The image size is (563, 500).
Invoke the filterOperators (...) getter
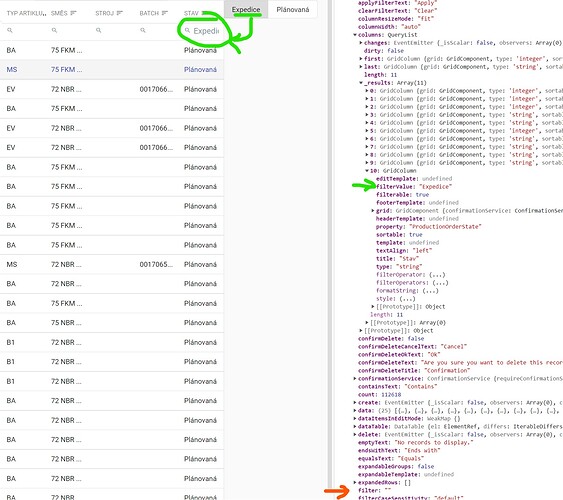pos(440,283)
